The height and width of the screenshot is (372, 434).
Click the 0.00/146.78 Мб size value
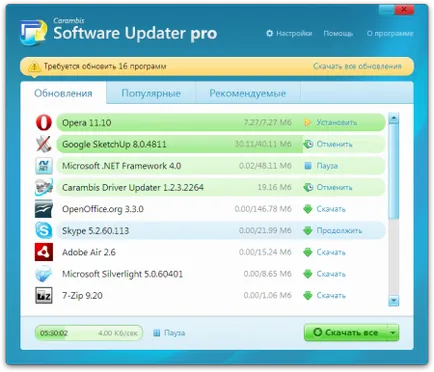(x=263, y=209)
